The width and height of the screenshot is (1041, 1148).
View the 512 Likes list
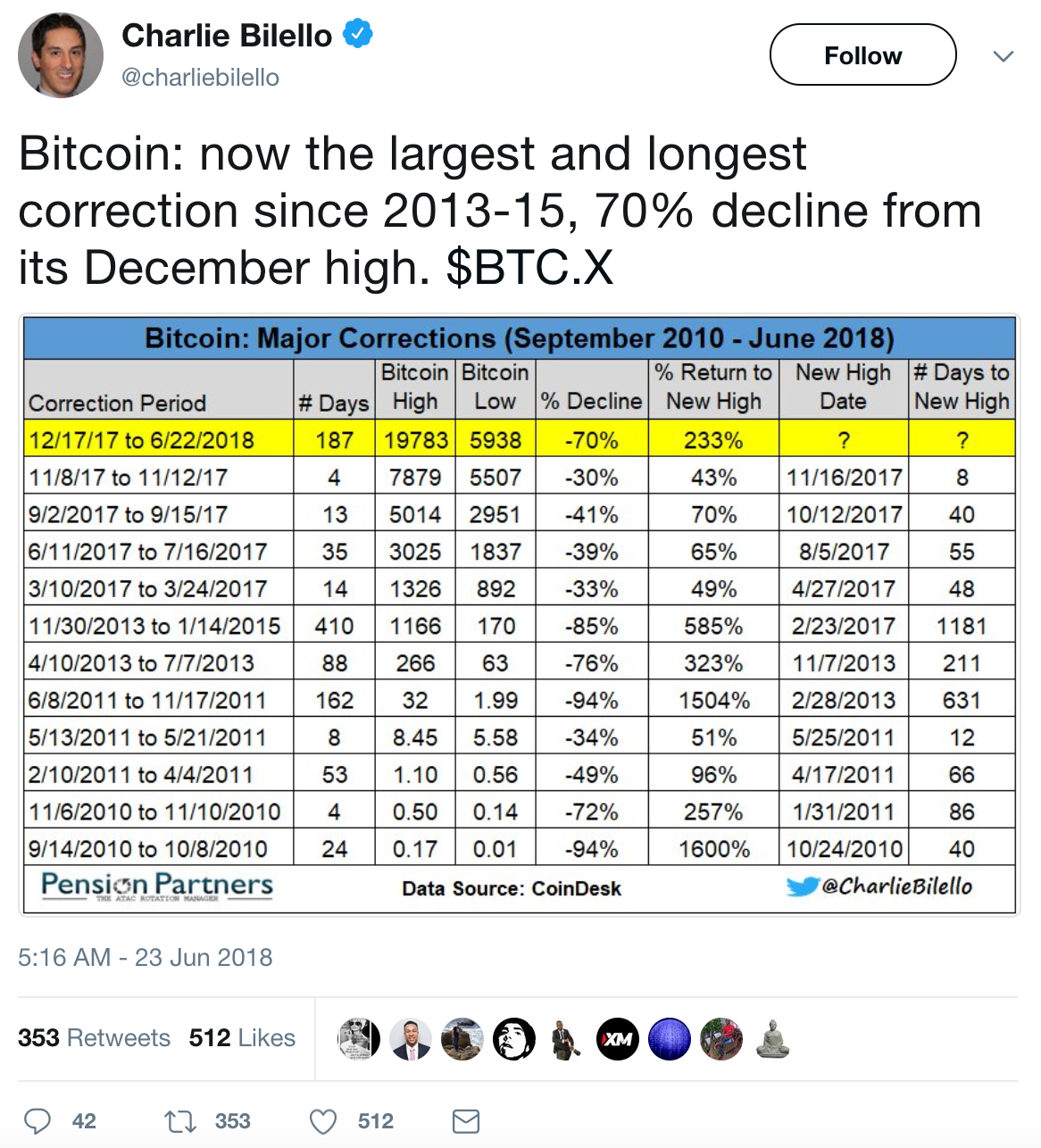click(x=242, y=1037)
